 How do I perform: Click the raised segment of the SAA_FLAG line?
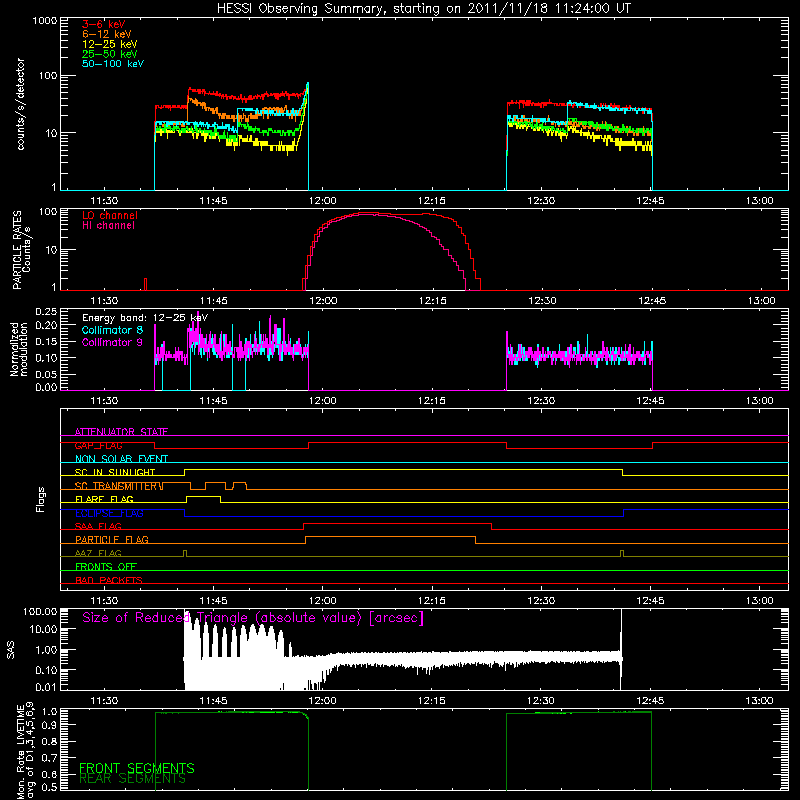click(x=397, y=523)
